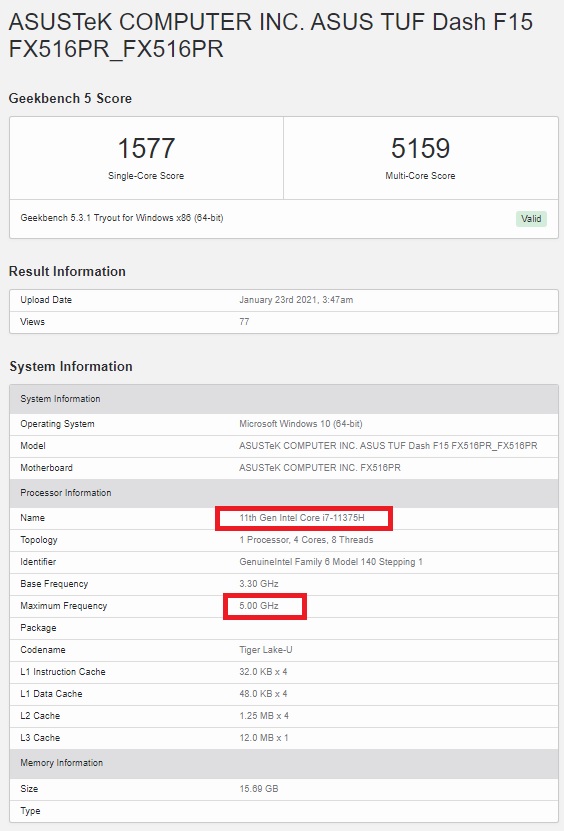Screen dimensions: 564x831
Task: Select 'Microsoft Windows 10 (64-bit)' value
Action: 301,424
